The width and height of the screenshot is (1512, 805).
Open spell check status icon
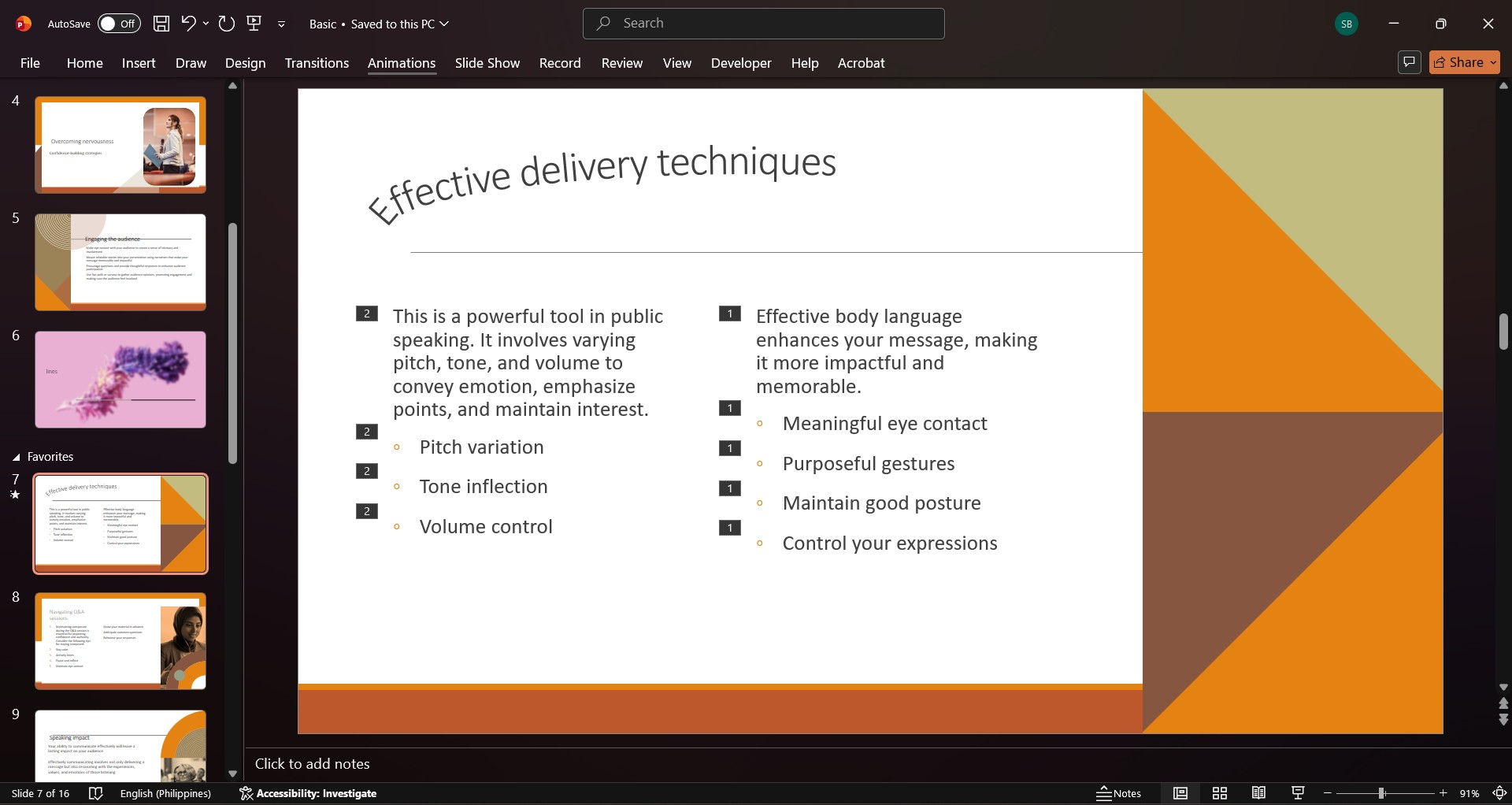click(x=95, y=793)
